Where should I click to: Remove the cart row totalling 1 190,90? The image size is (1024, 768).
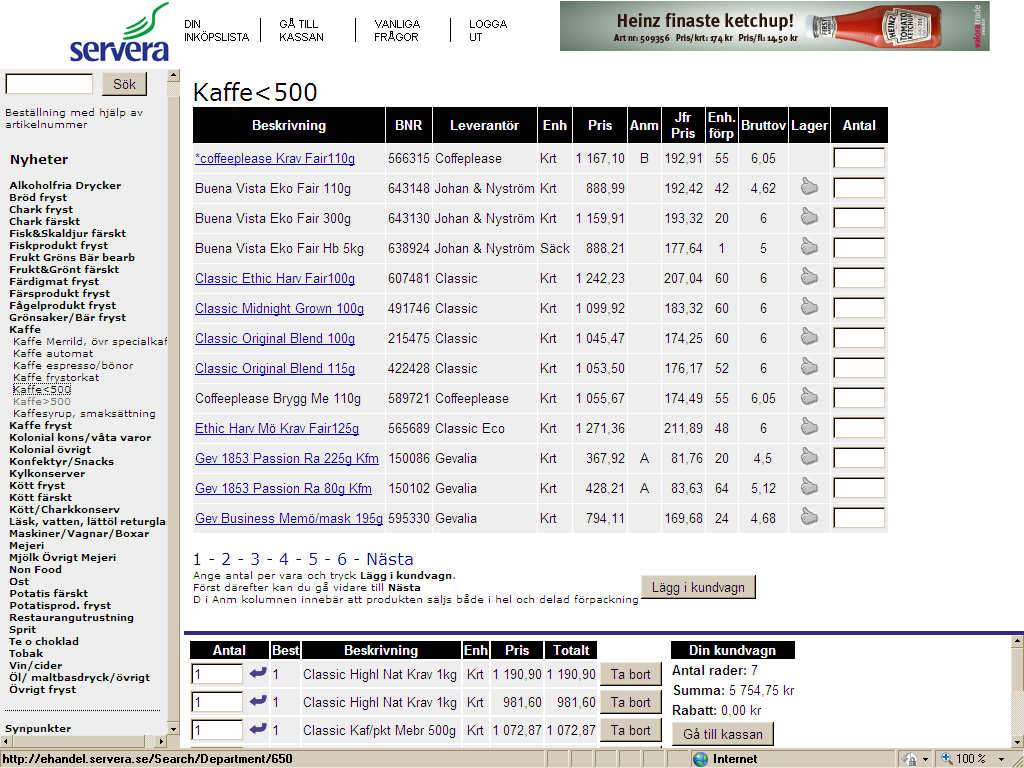pos(630,675)
